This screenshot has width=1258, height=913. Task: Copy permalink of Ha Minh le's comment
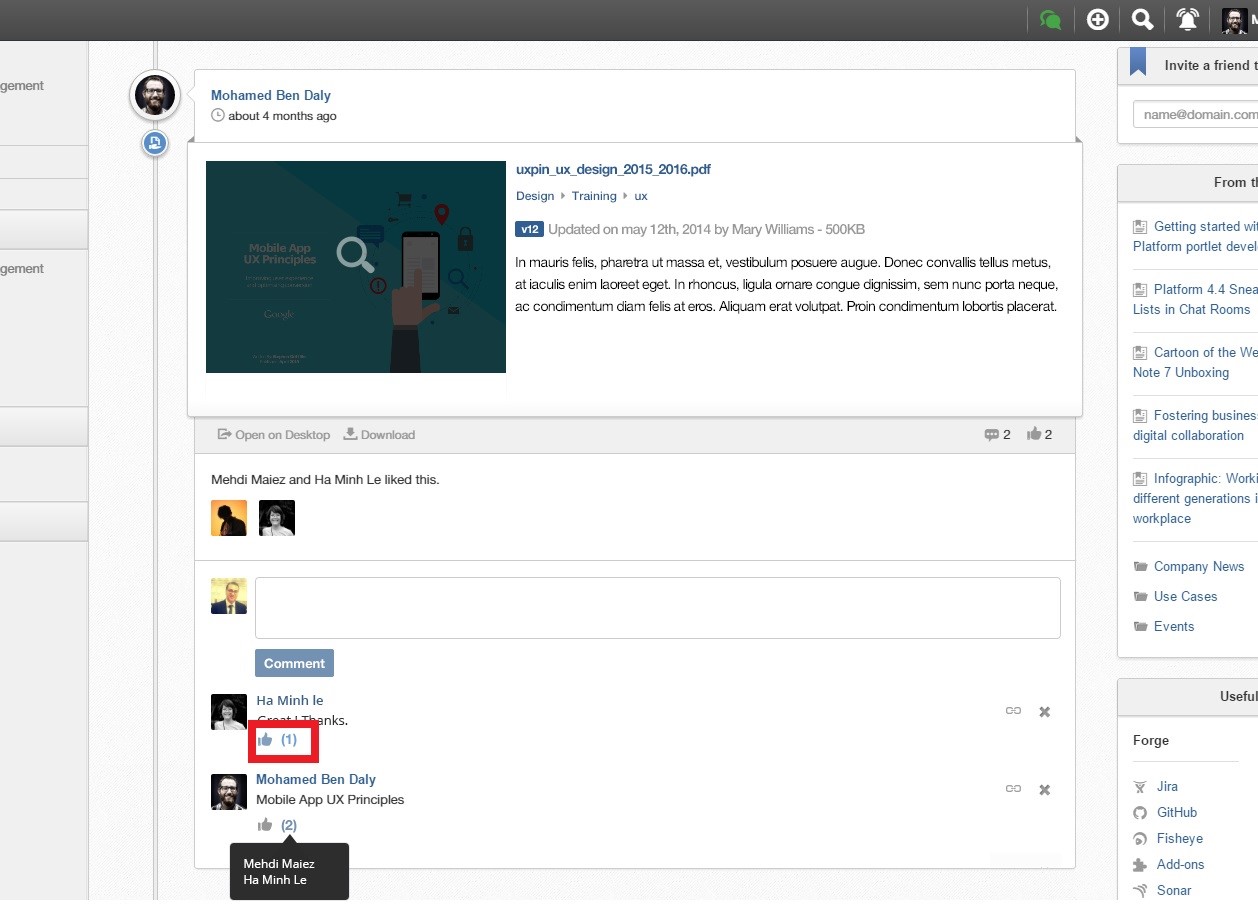tap(1013, 711)
